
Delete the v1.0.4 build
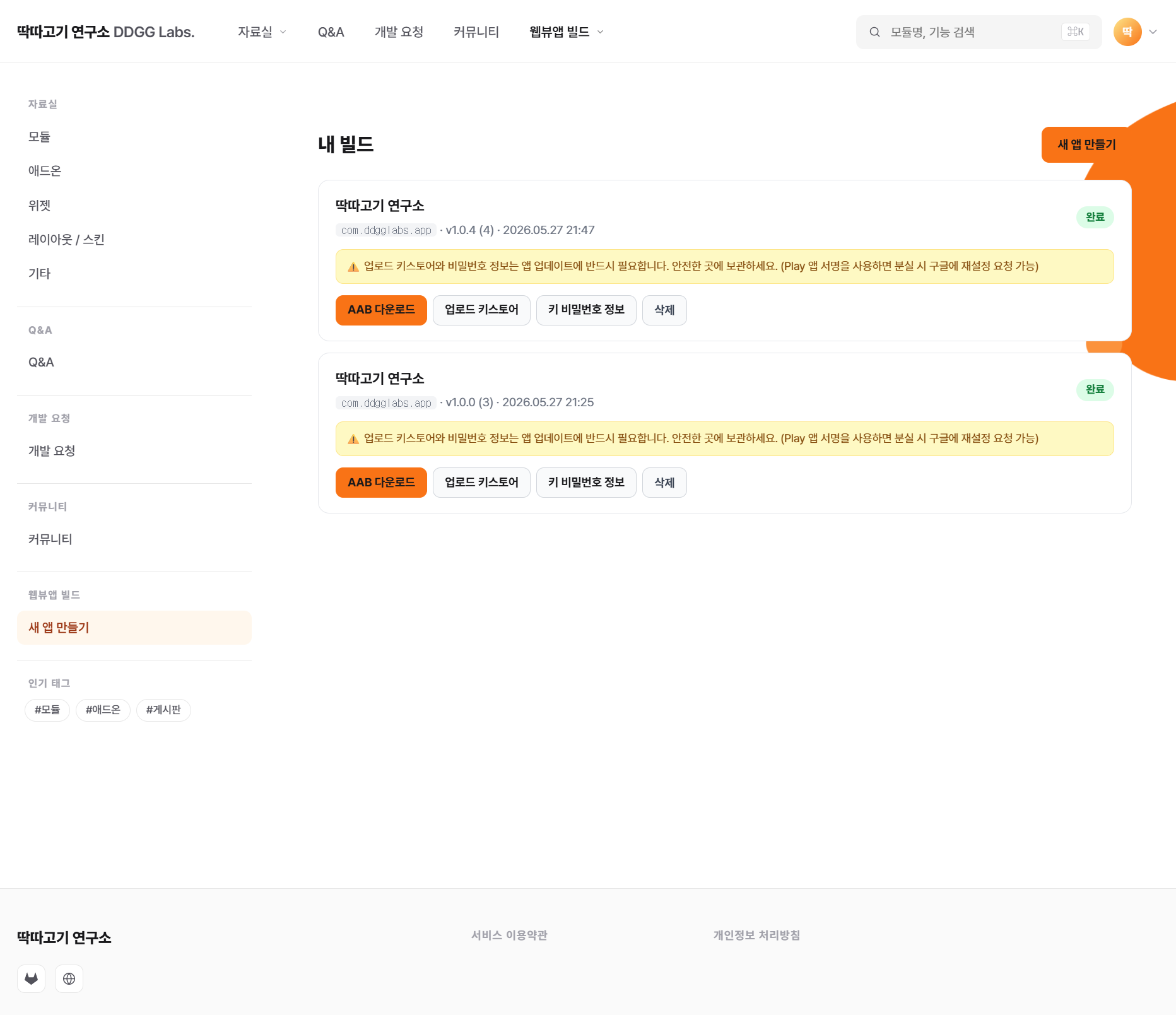(664, 310)
